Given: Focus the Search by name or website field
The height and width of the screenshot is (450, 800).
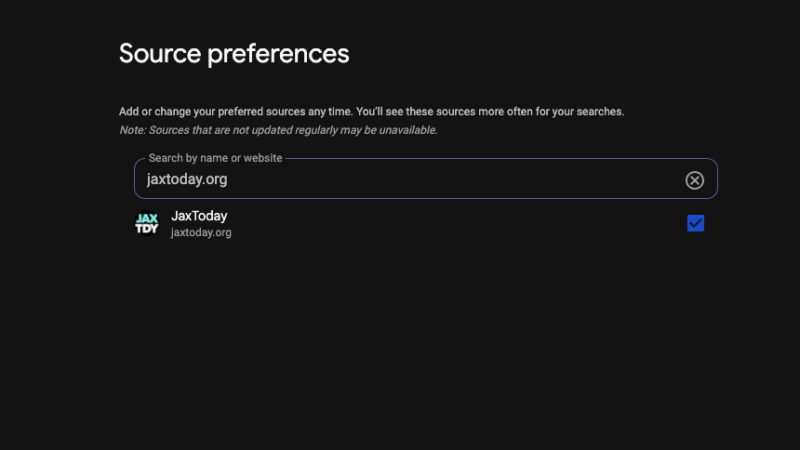Looking at the screenshot, I should pyautogui.click(x=400, y=180).
